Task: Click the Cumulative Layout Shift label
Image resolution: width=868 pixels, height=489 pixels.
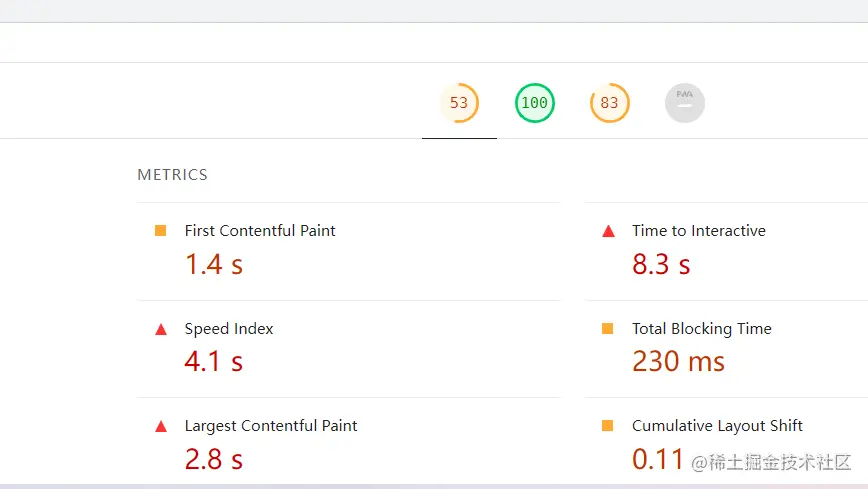Action: pyautogui.click(x=717, y=426)
